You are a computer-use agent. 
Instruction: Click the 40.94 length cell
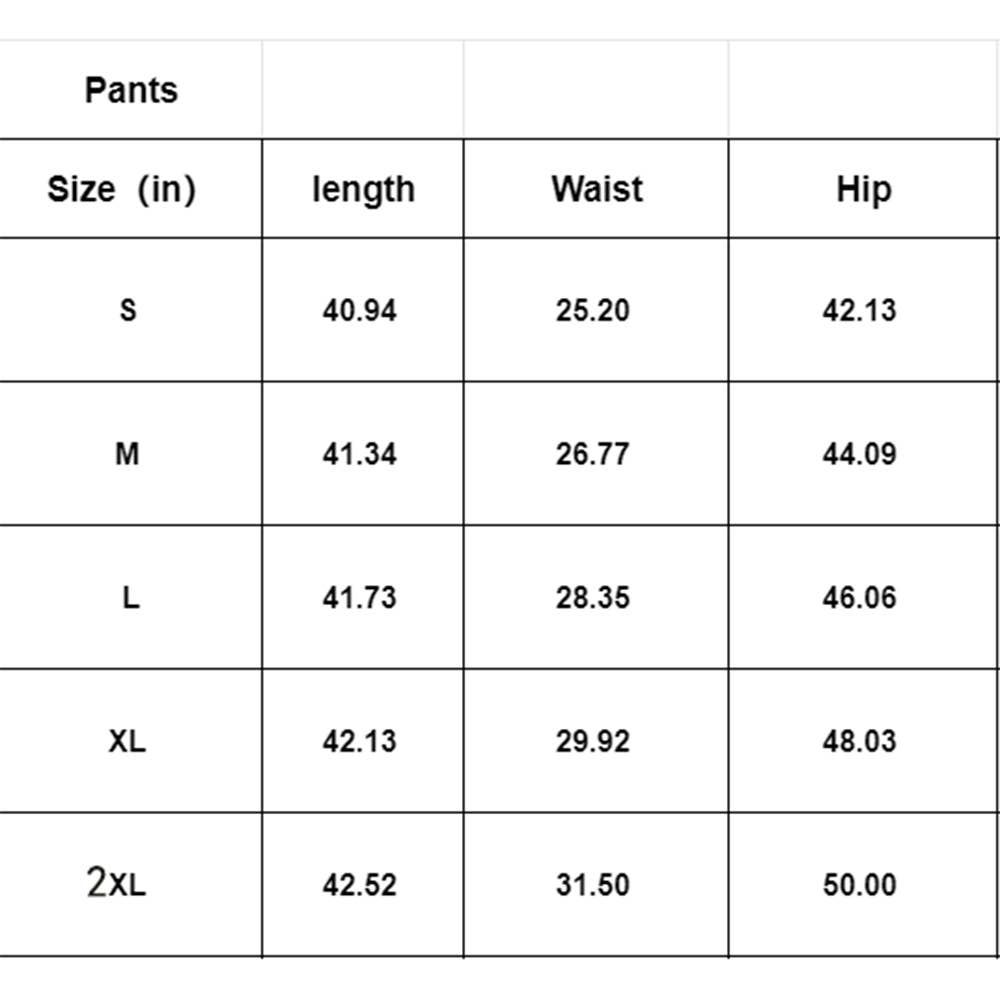(x=359, y=310)
